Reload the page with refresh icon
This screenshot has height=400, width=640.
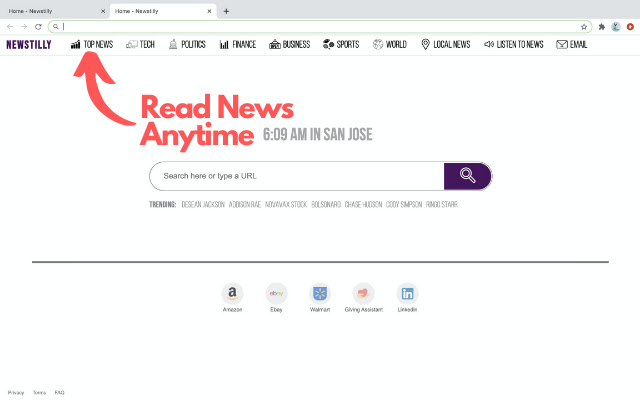pyautogui.click(x=38, y=27)
